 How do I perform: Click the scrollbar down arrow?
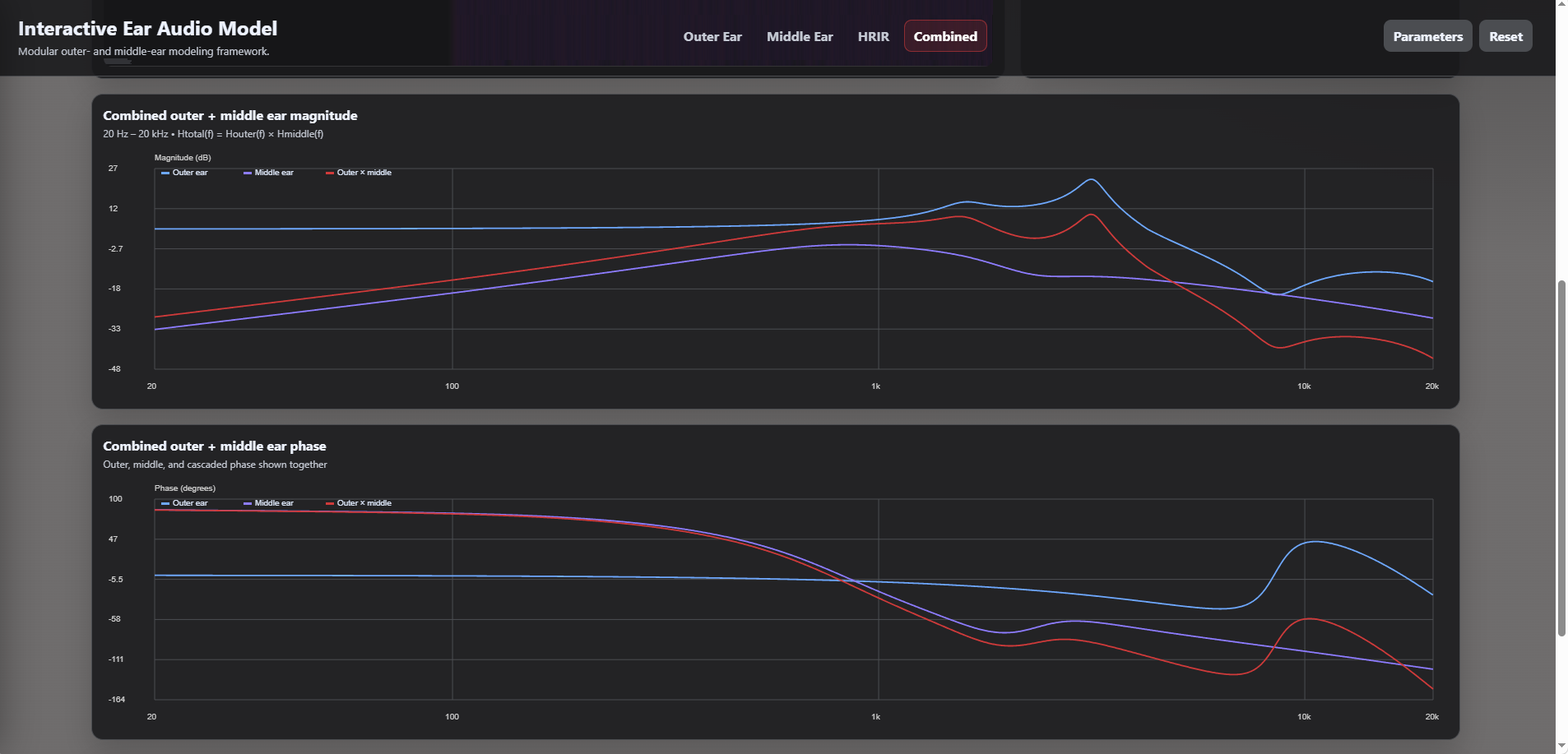(x=1561, y=747)
